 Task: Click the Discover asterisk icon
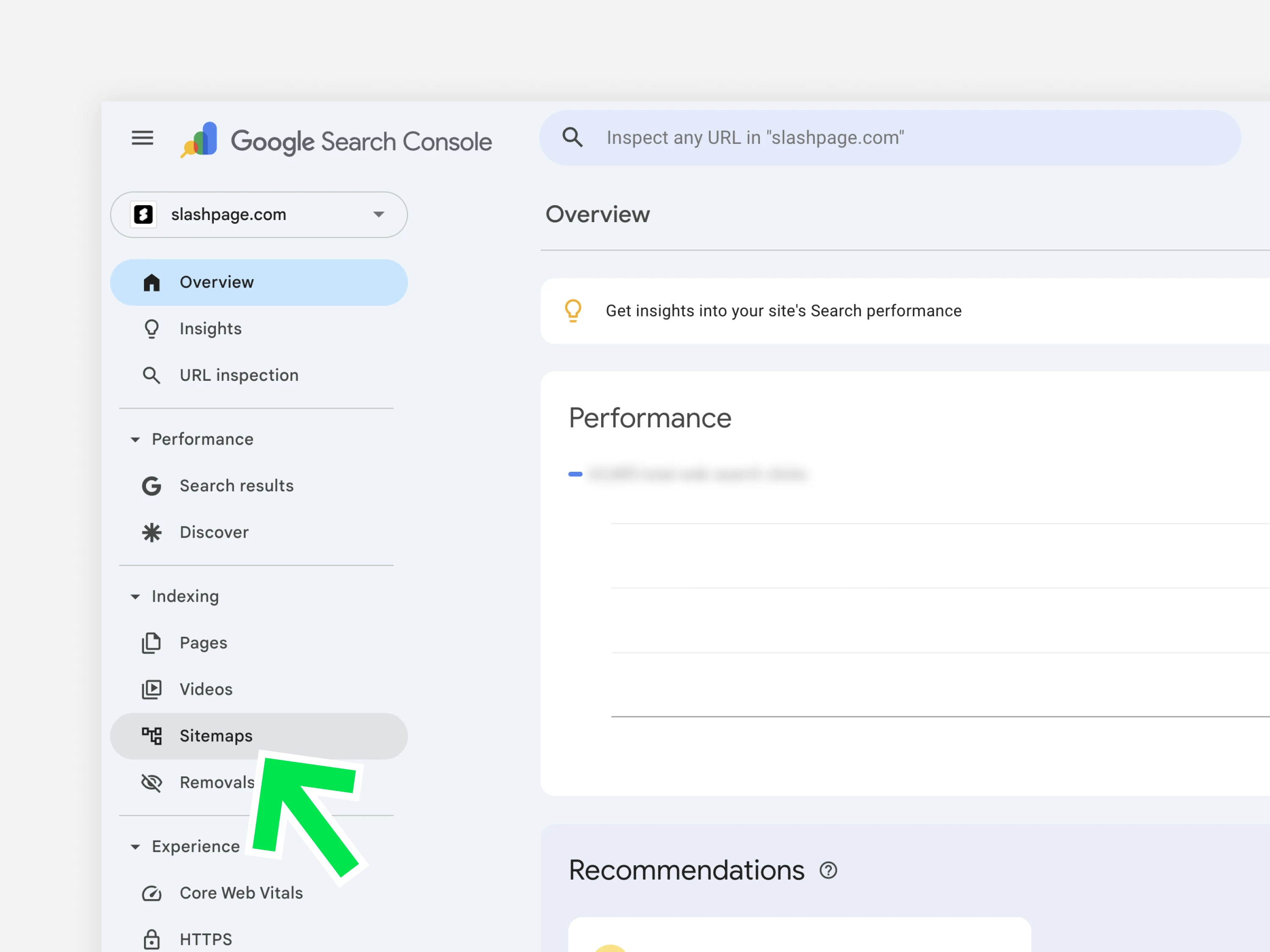pyautogui.click(x=152, y=533)
